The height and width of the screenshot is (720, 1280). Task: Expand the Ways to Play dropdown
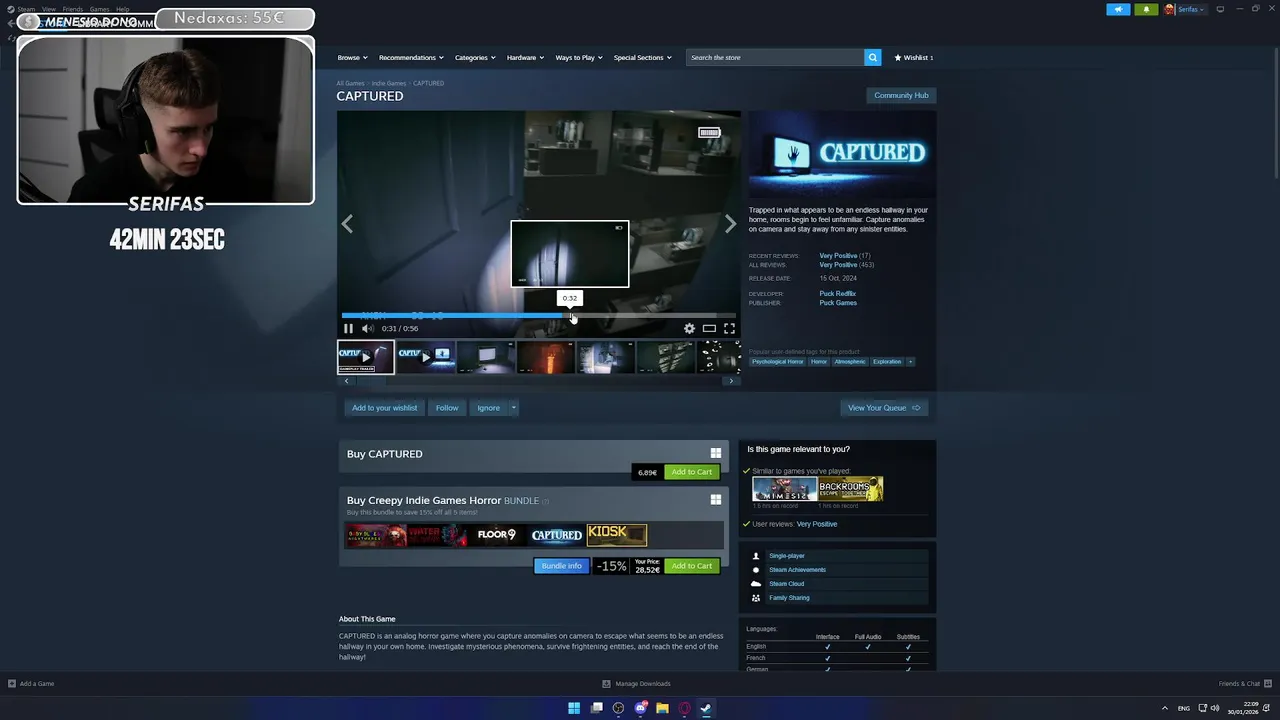[x=579, y=57]
